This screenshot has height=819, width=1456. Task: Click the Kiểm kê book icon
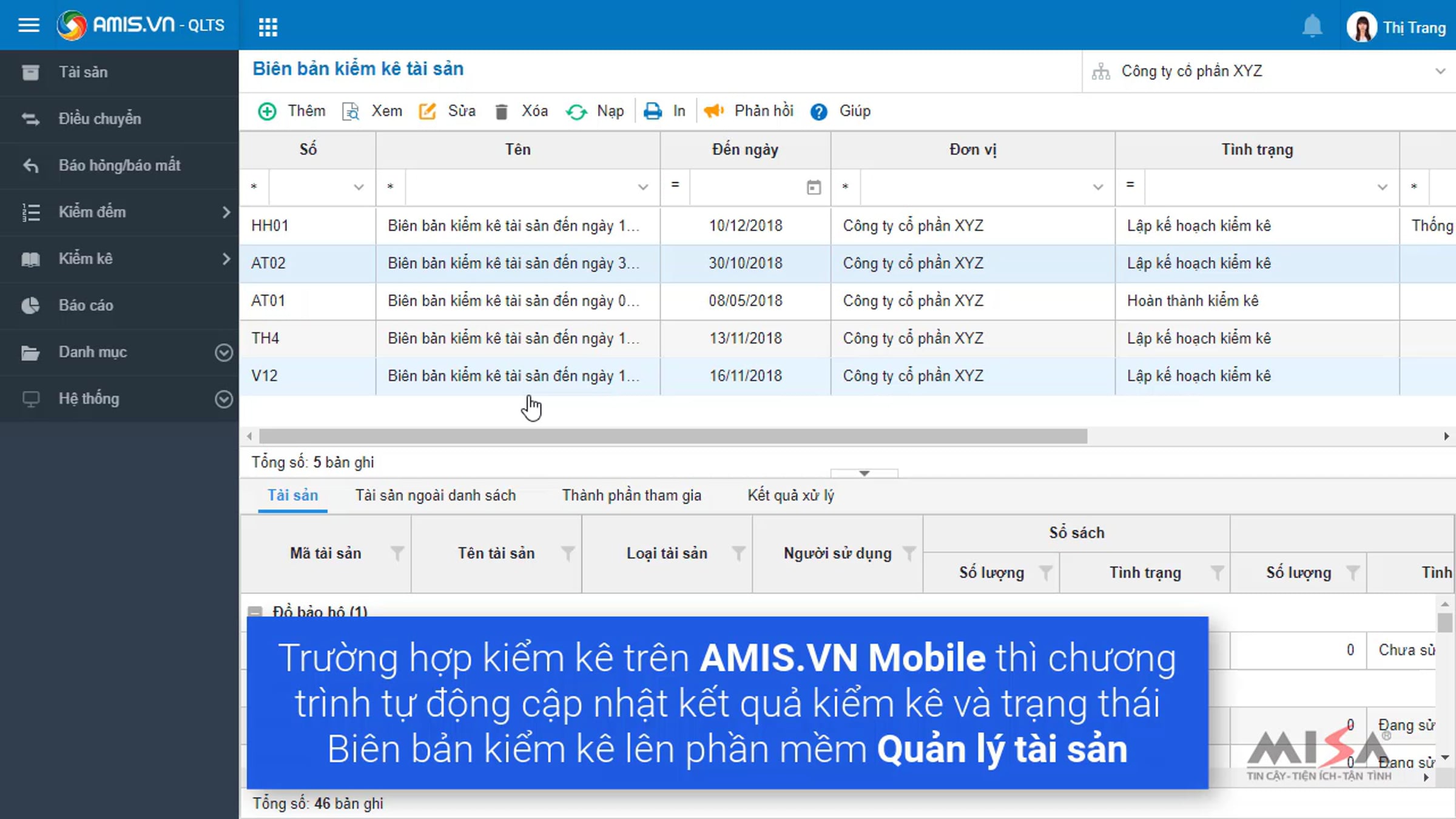click(x=30, y=259)
